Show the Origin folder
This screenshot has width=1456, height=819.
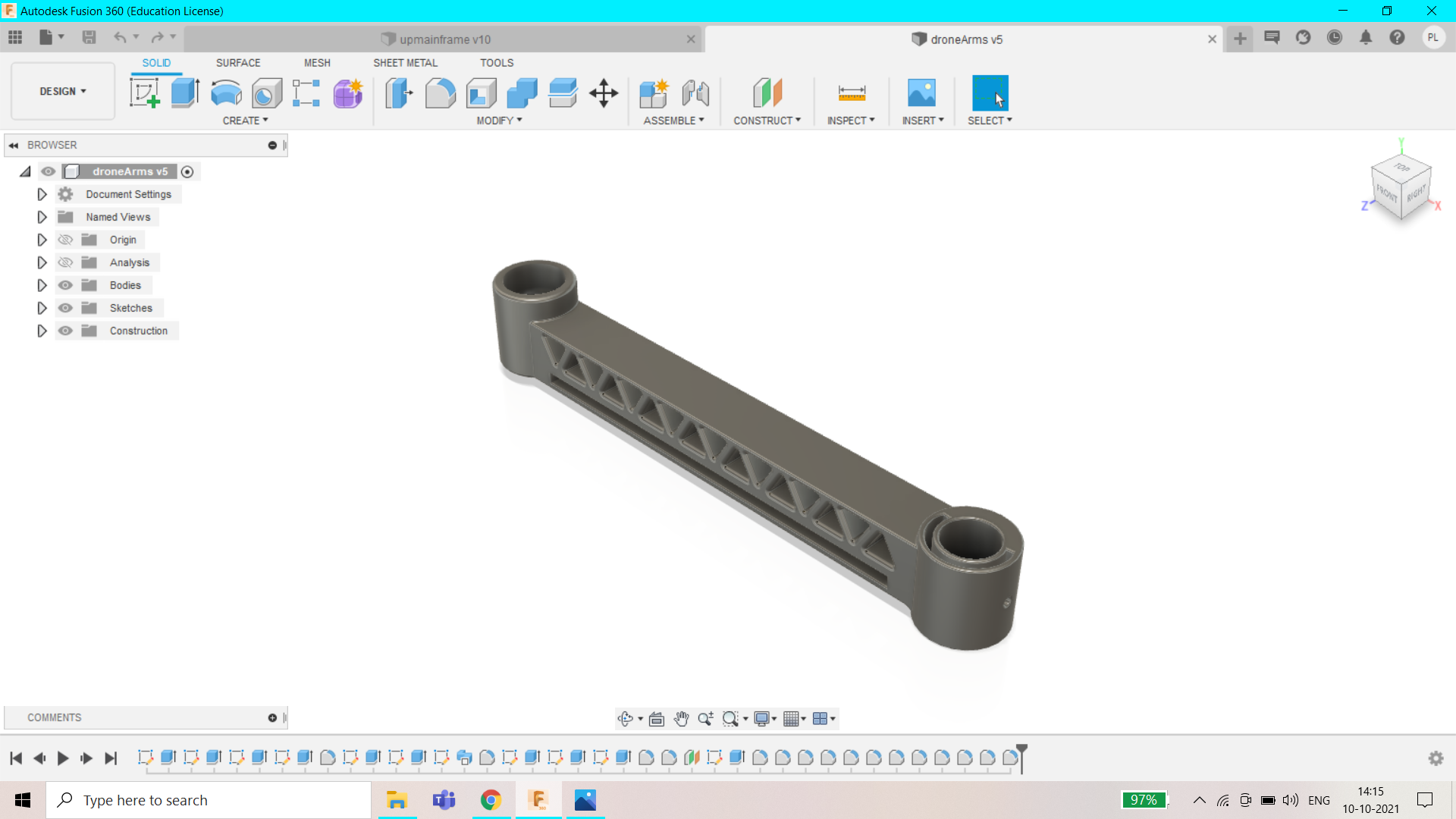pos(65,239)
